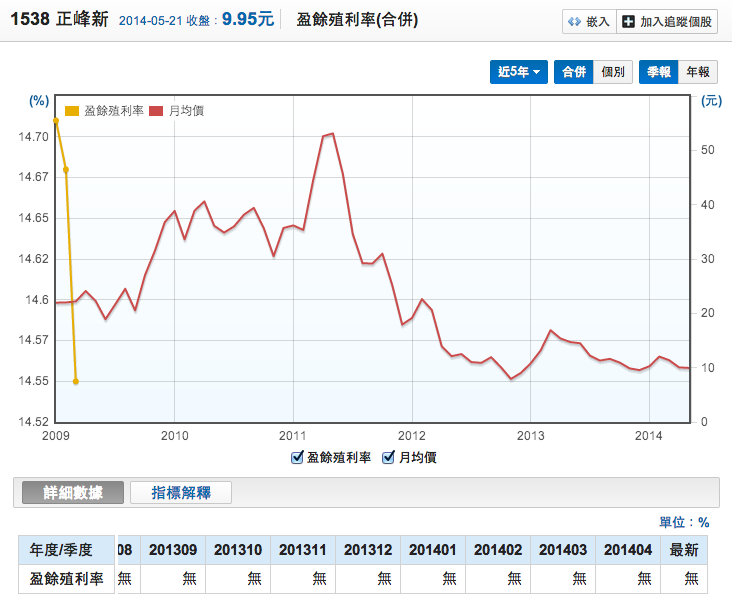732x603 pixels.
Task: Toggle the 月均價 series checkbox
Action: [389, 457]
